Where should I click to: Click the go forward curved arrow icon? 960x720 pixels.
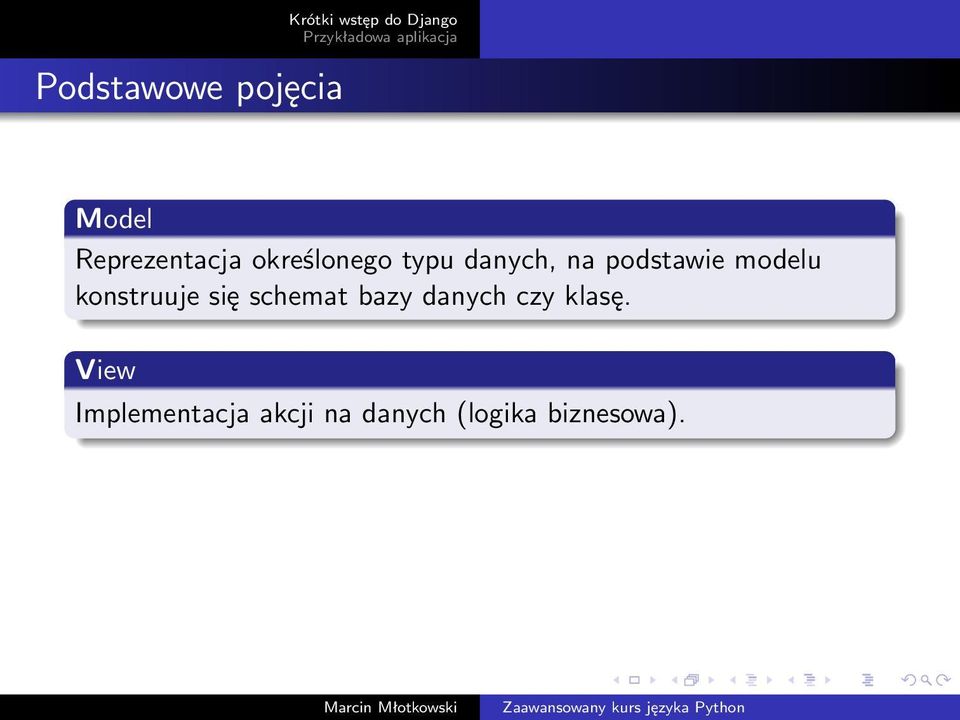point(943,680)
